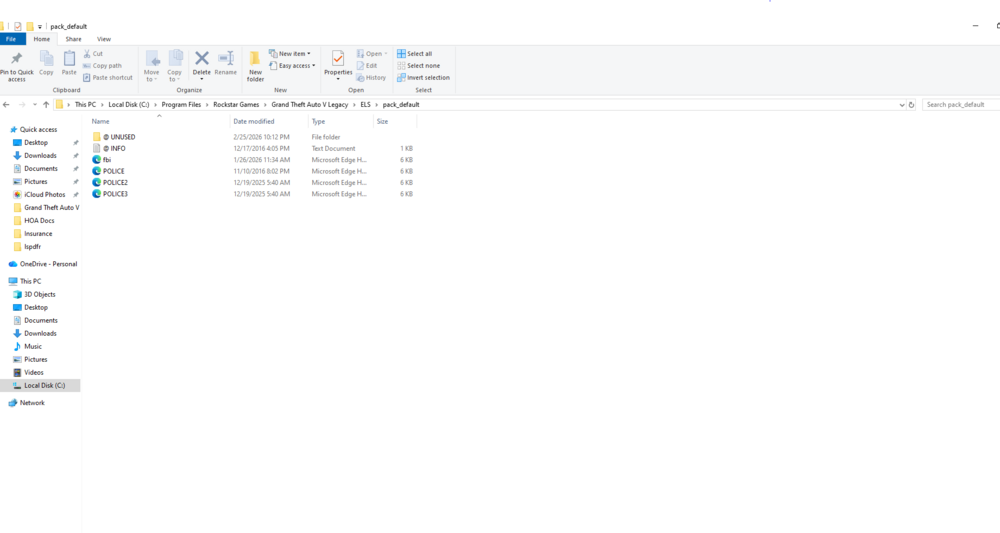Open Music folder in sidebar

click(33, 347)
